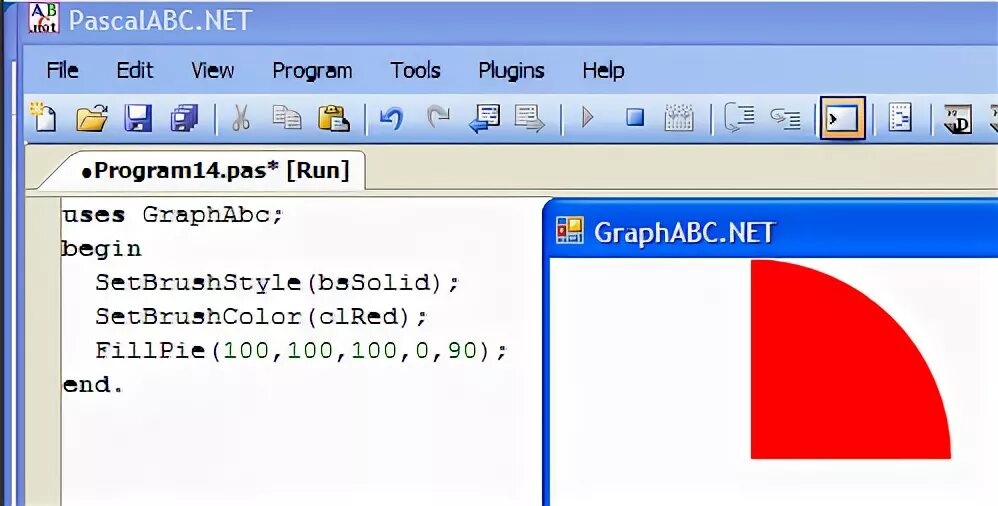Undo the last edit
Screen dimensions: 998x506
click(x=391, y=118)
